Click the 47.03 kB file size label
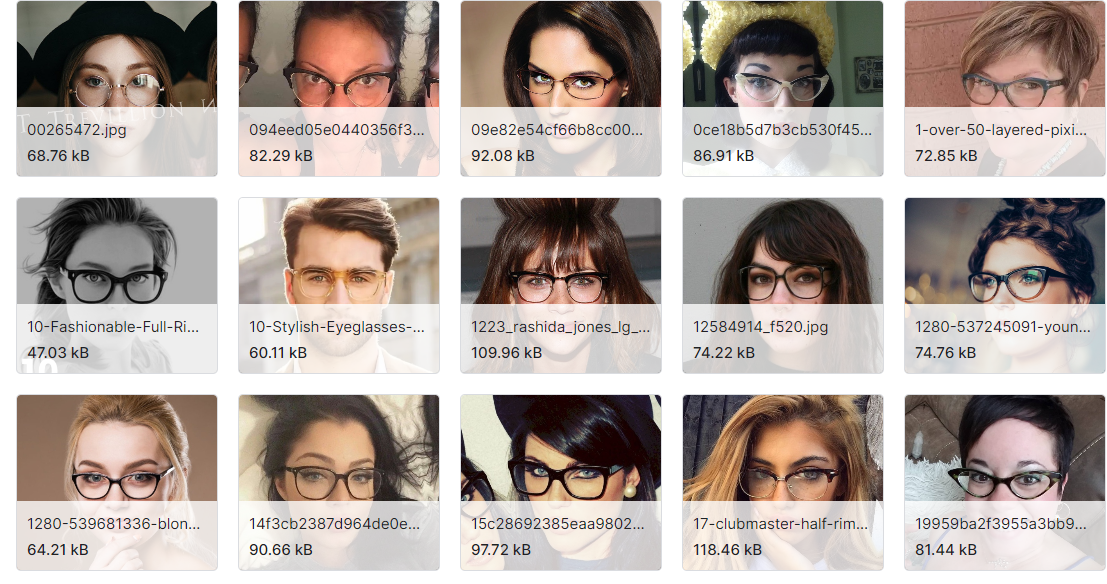Viewport: 1107px width, 584px height. [x=58, y=352]
